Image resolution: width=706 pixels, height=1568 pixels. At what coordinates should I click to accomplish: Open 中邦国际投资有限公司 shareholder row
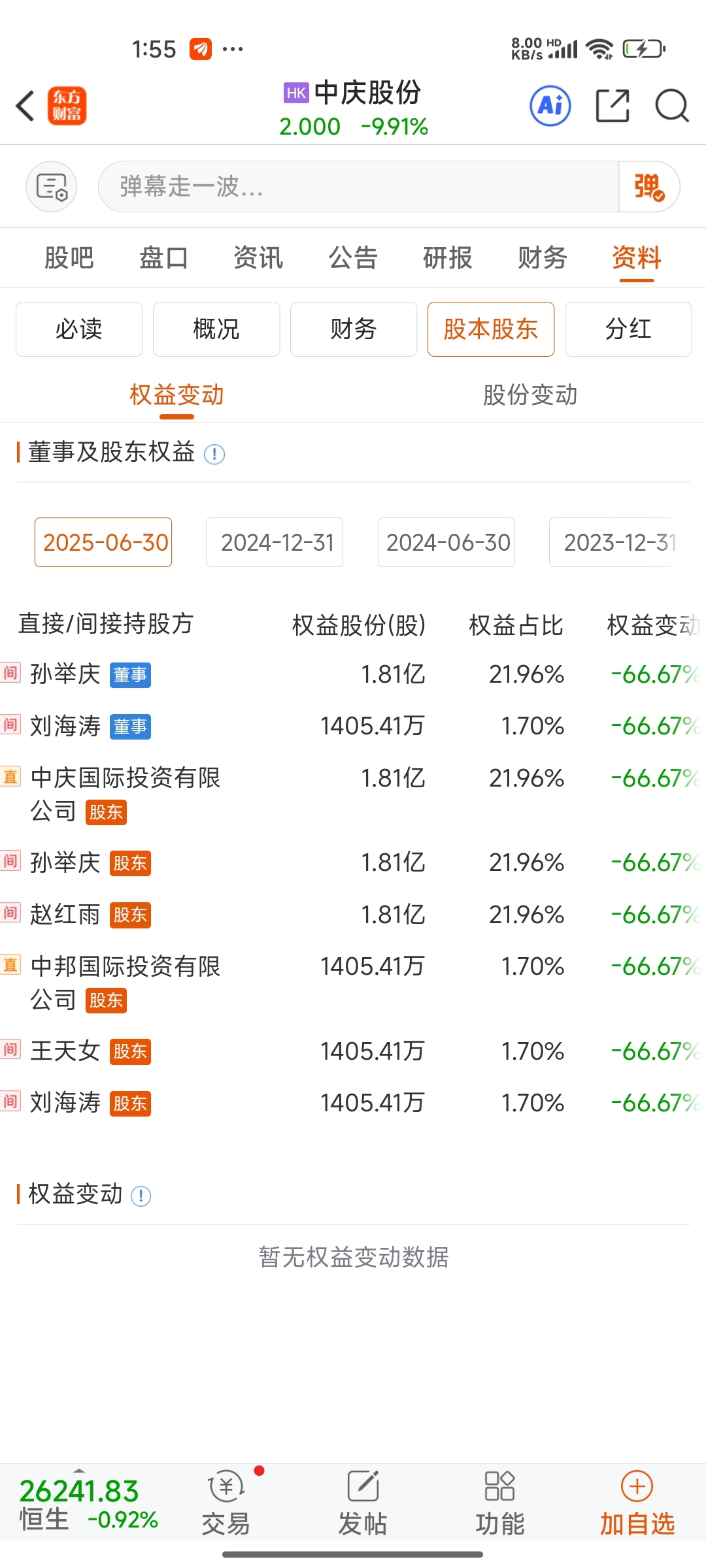353,983
